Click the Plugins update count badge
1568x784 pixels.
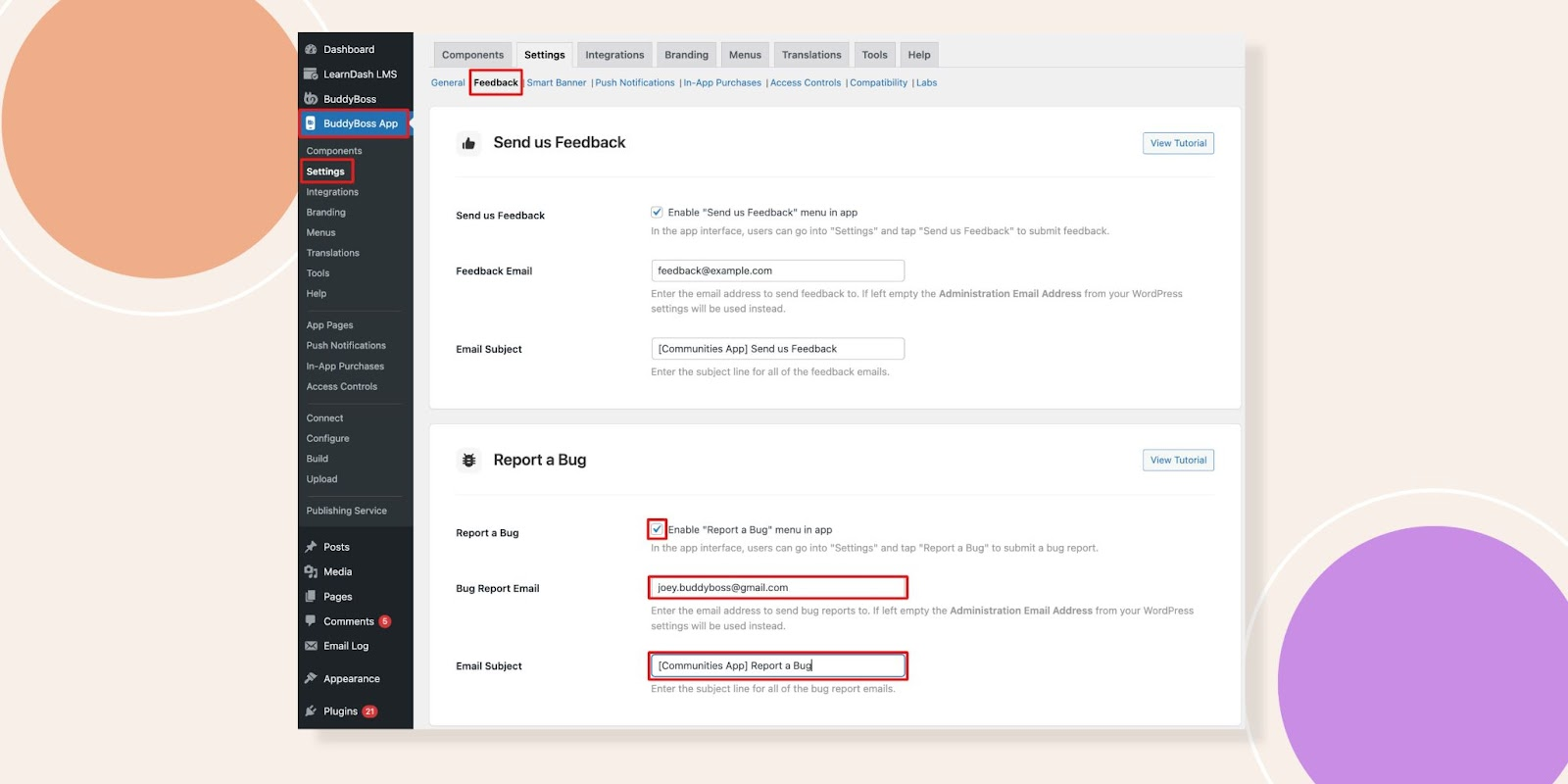369,711
